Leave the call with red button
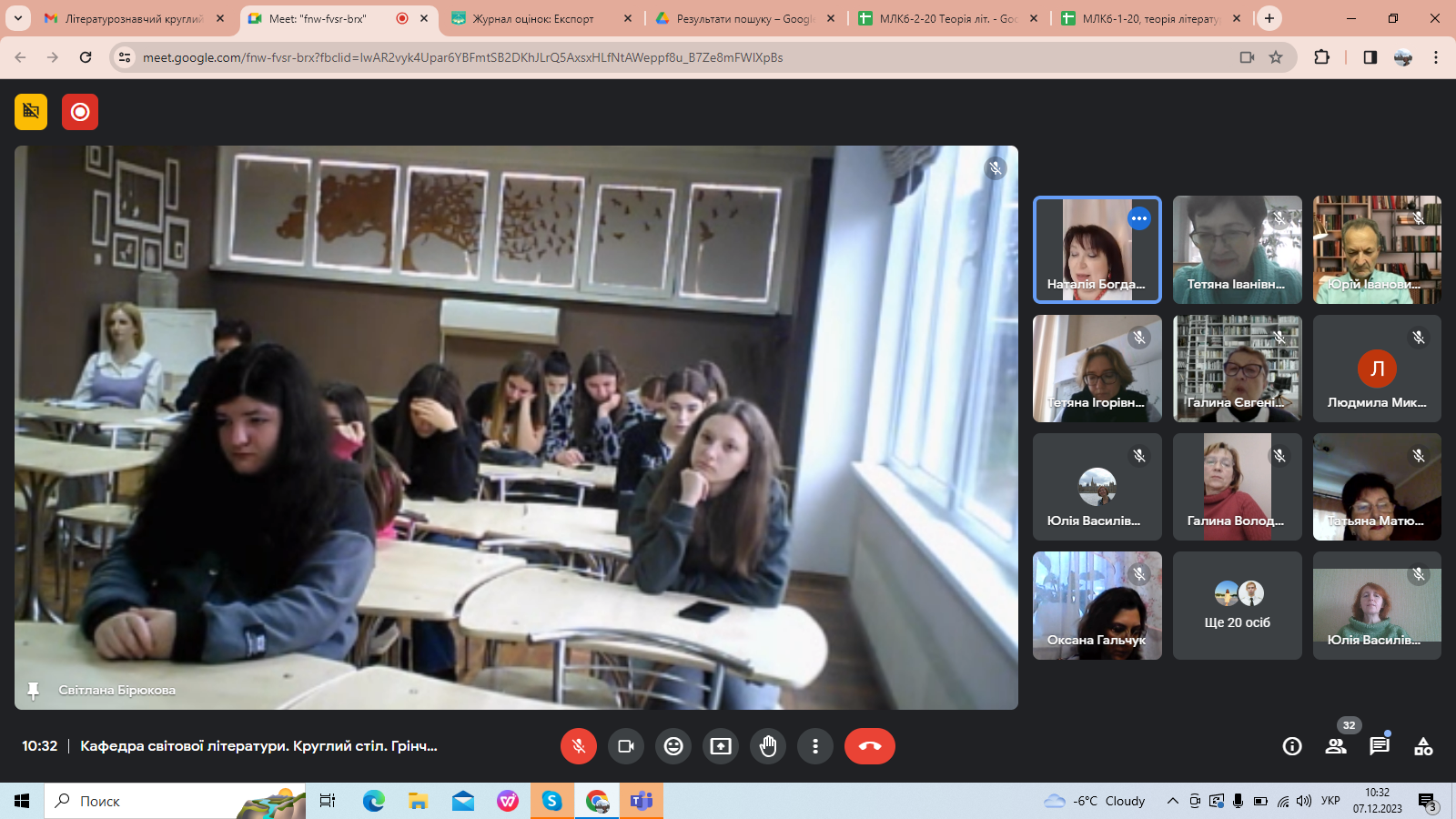The width and height of the screenshot is (1456, 819). click(869, 746)
